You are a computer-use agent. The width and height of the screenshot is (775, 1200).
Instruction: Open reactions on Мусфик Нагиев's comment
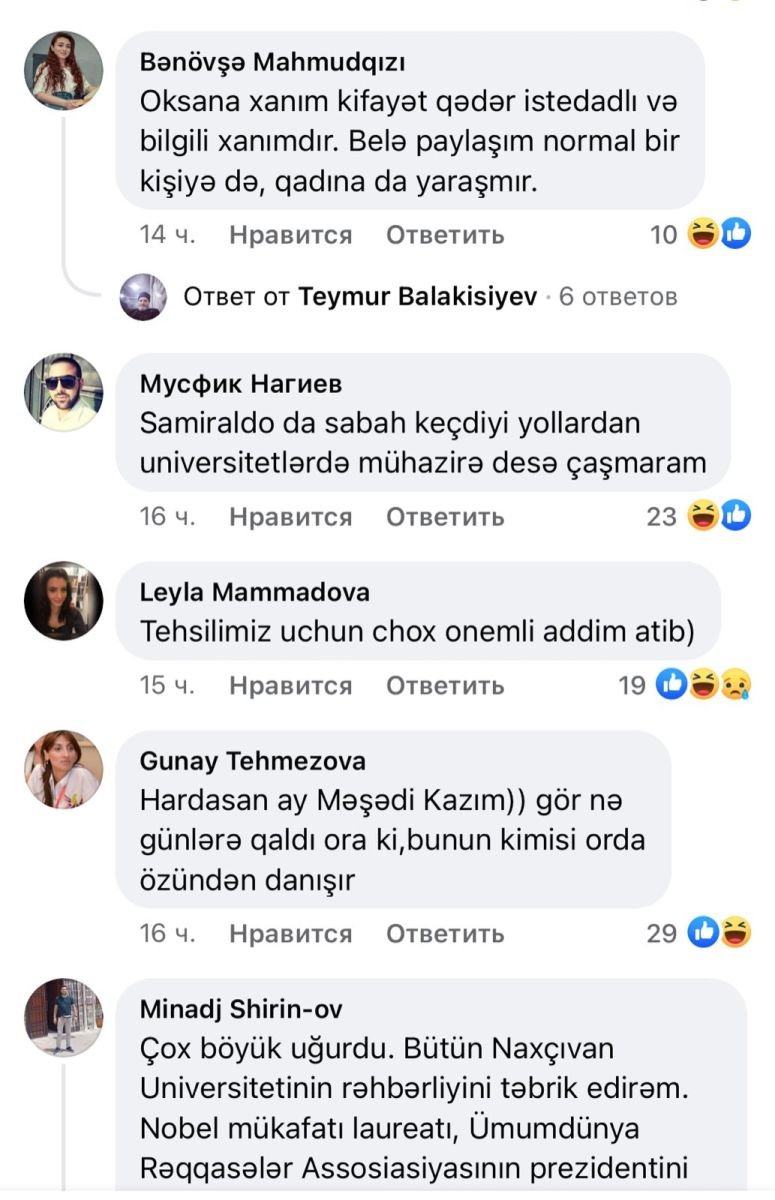point(719,516)
